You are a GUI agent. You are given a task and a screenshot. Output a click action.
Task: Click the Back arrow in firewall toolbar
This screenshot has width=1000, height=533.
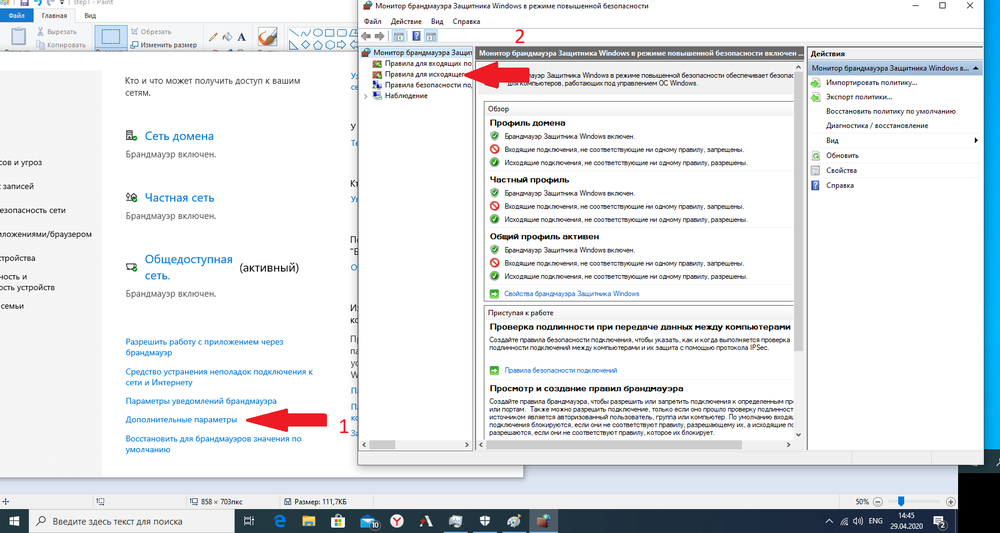367,36
